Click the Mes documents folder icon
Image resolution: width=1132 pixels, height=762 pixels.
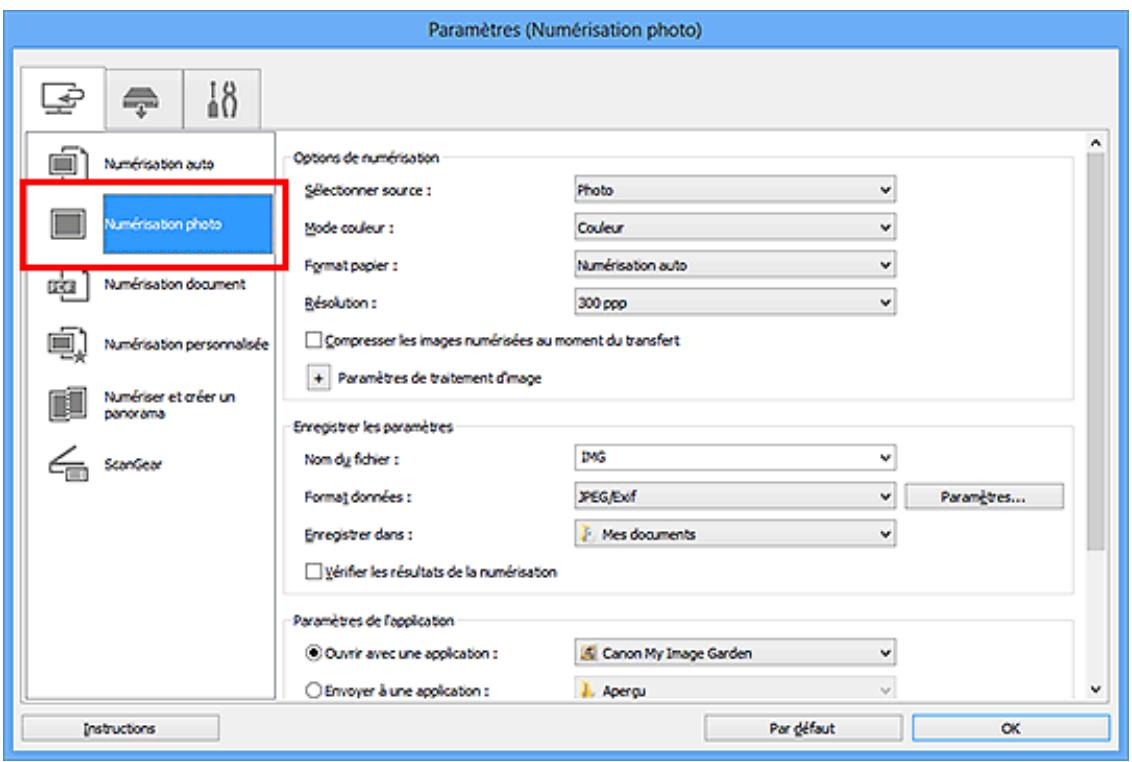(x=588, y=534)
